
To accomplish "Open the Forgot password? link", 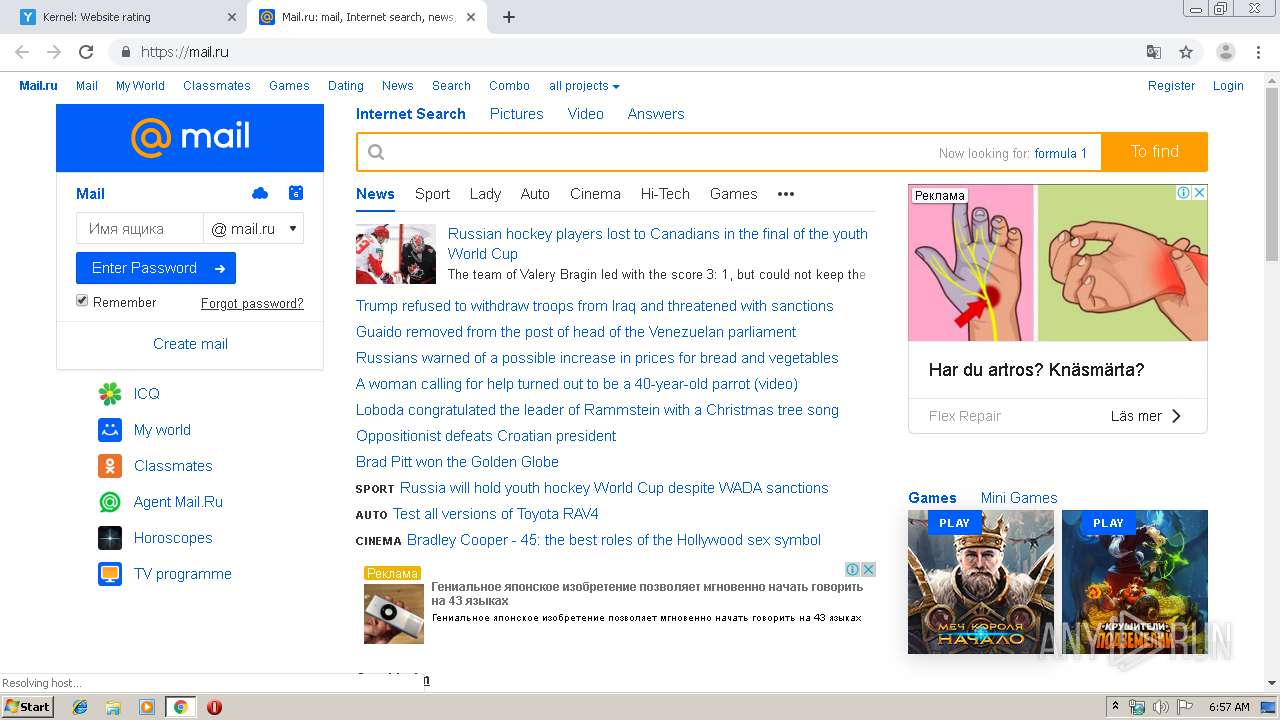I will [x=252, y=303].
